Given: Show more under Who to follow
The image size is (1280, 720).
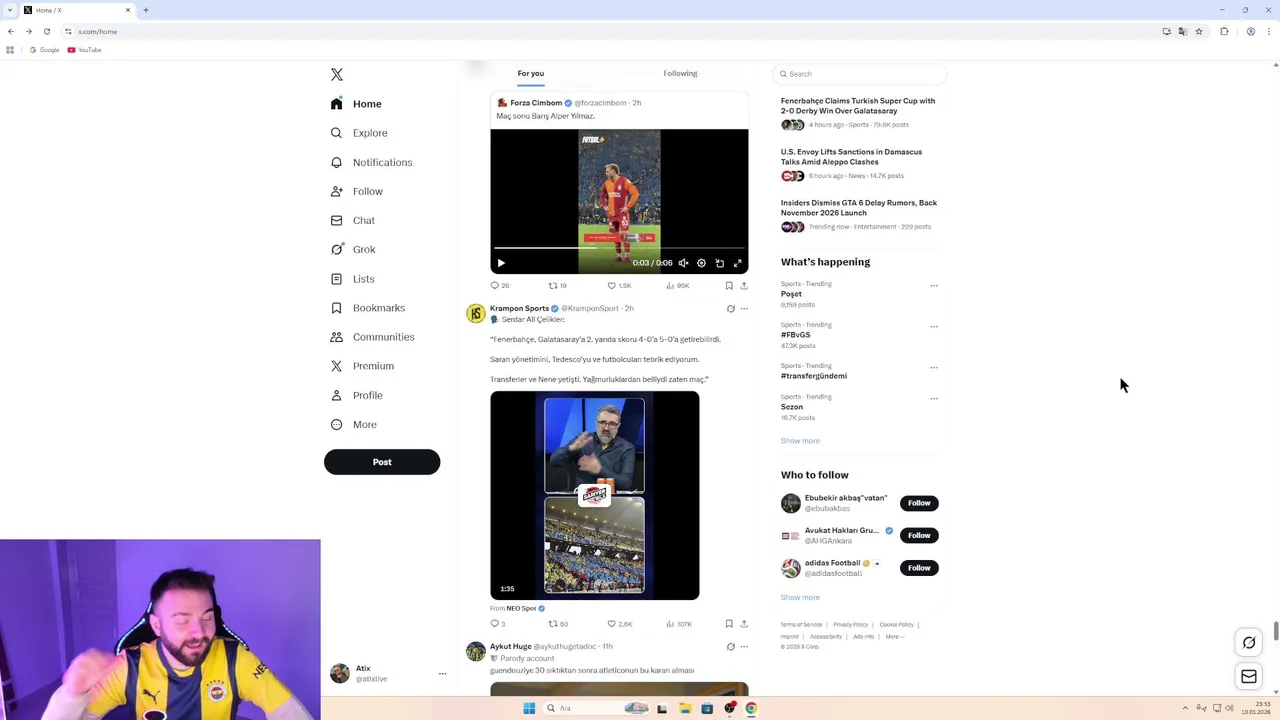Looking at the screenshot, I should click(800, 598).
